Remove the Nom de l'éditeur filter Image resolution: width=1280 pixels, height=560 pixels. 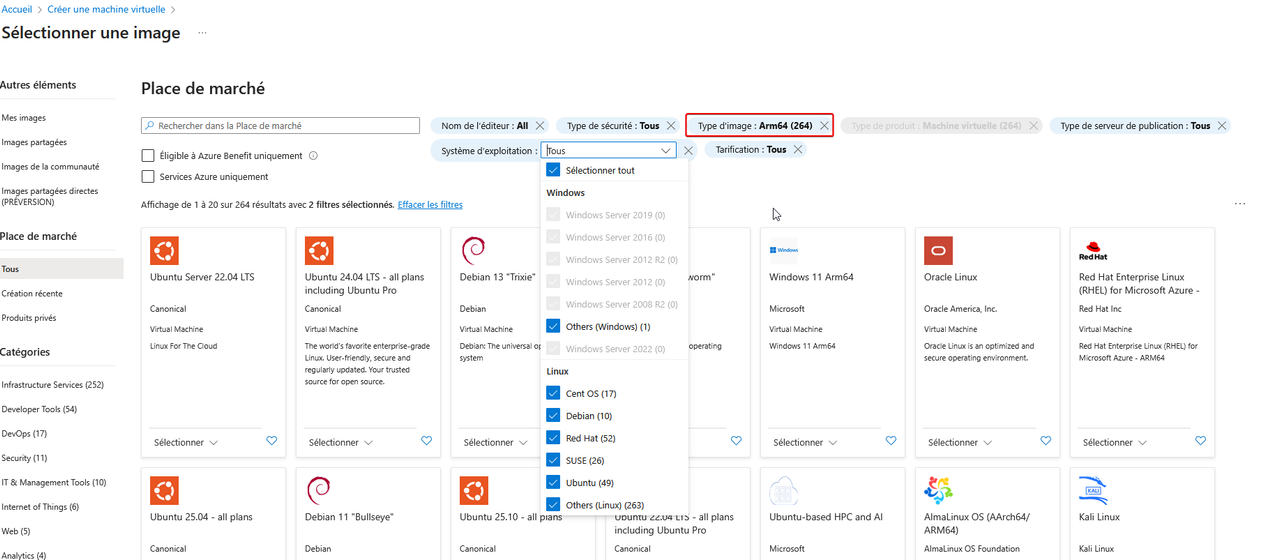(540, 126)
